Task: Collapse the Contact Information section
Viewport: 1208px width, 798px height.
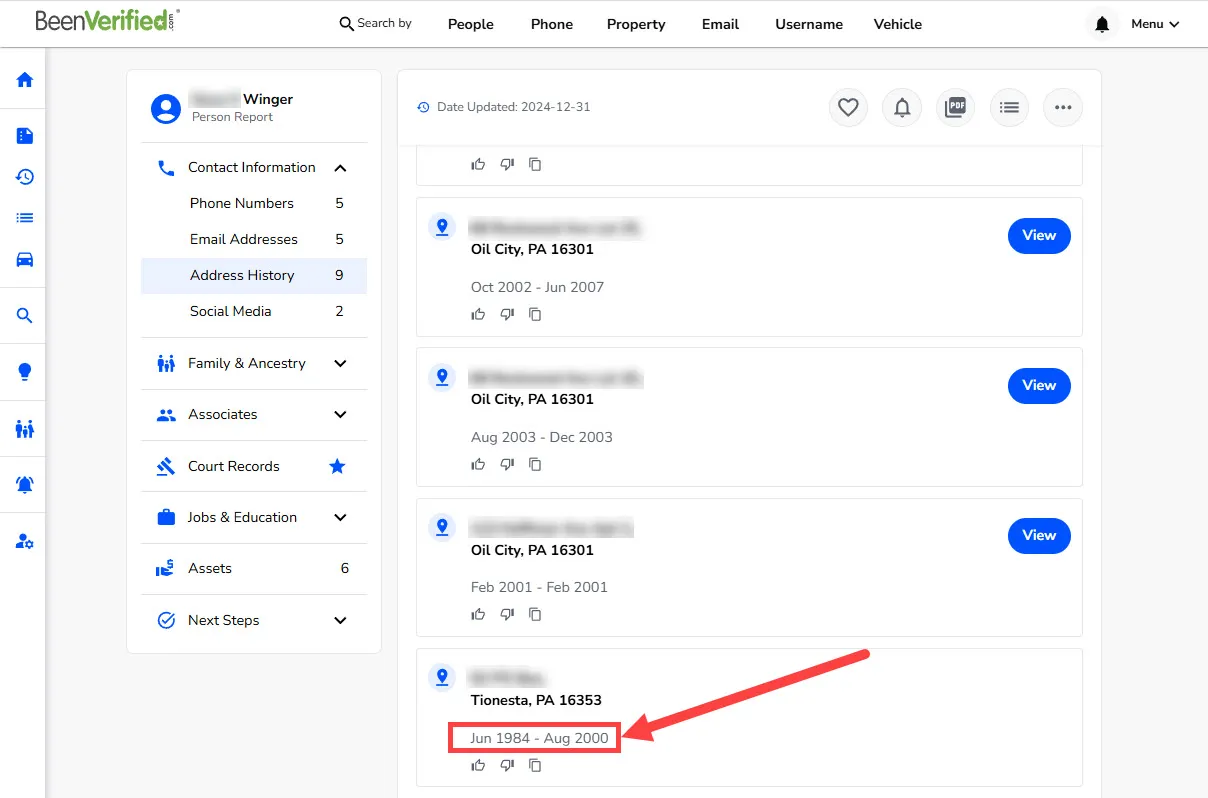Action: coord(340,167)
